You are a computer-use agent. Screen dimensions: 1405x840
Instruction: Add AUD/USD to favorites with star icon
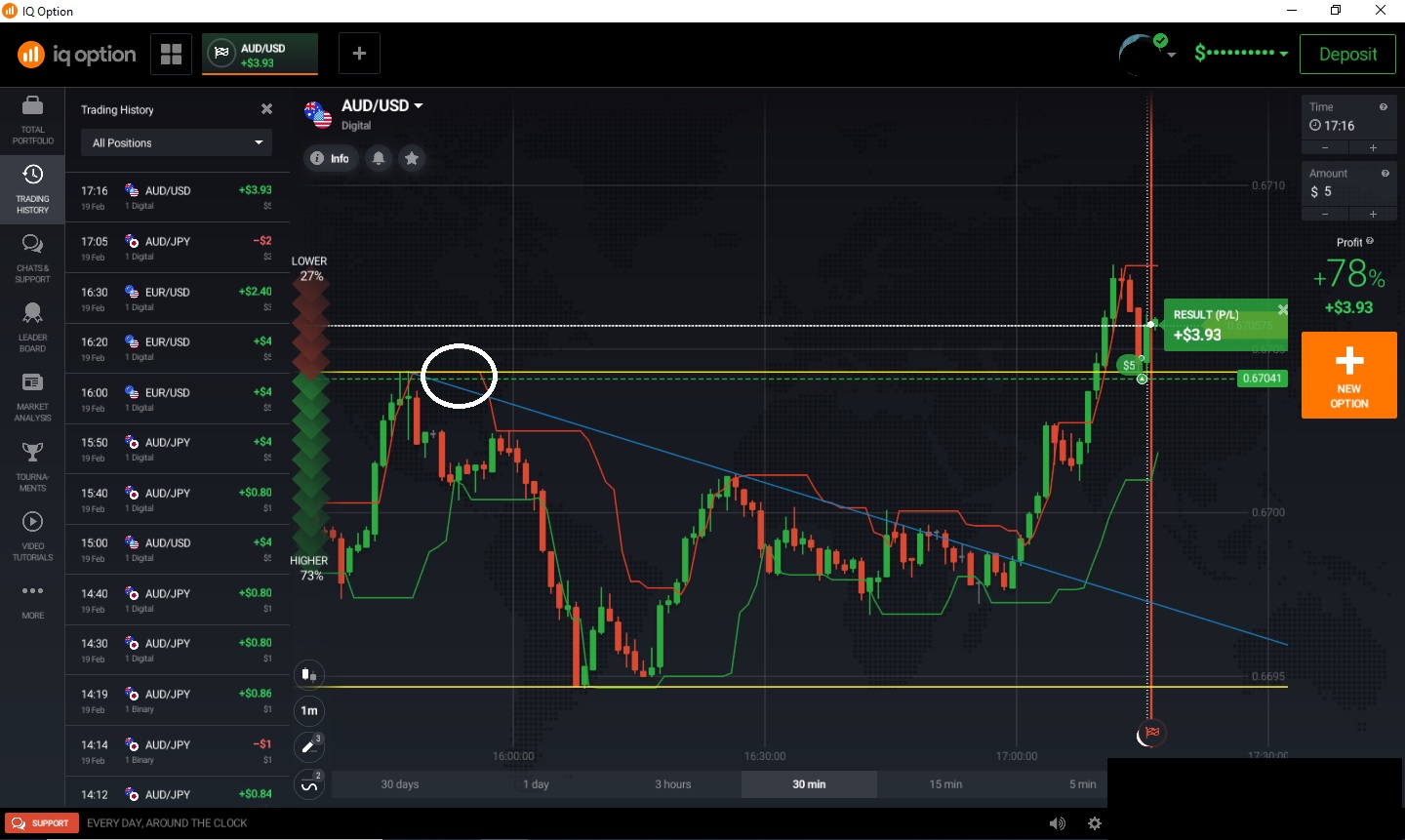point(412,158)
